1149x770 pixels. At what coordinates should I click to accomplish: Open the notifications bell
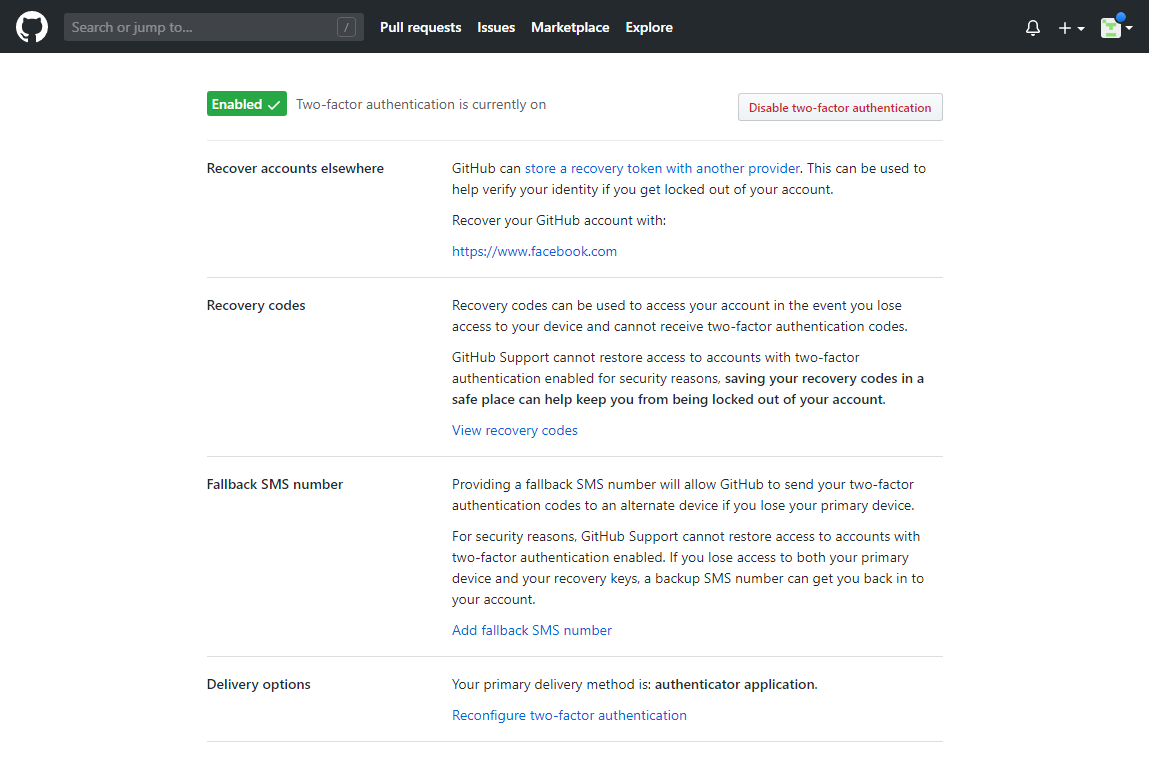tap(1033, 28)
